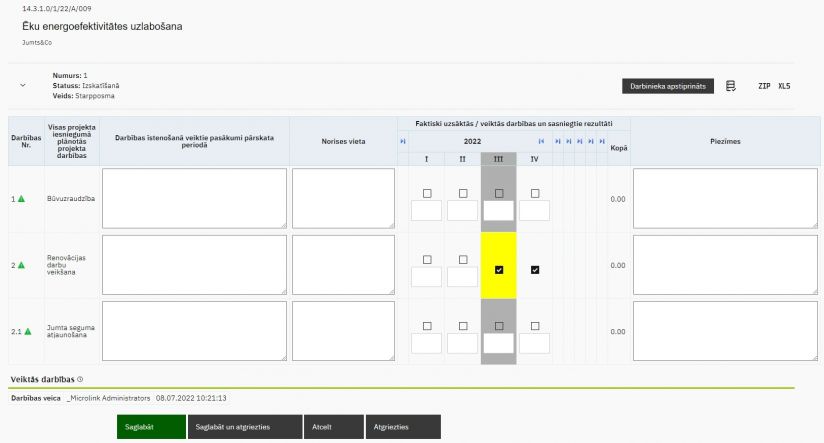
Task: Click the Darbinieka apstiprināts button
Action: (668, 86)
